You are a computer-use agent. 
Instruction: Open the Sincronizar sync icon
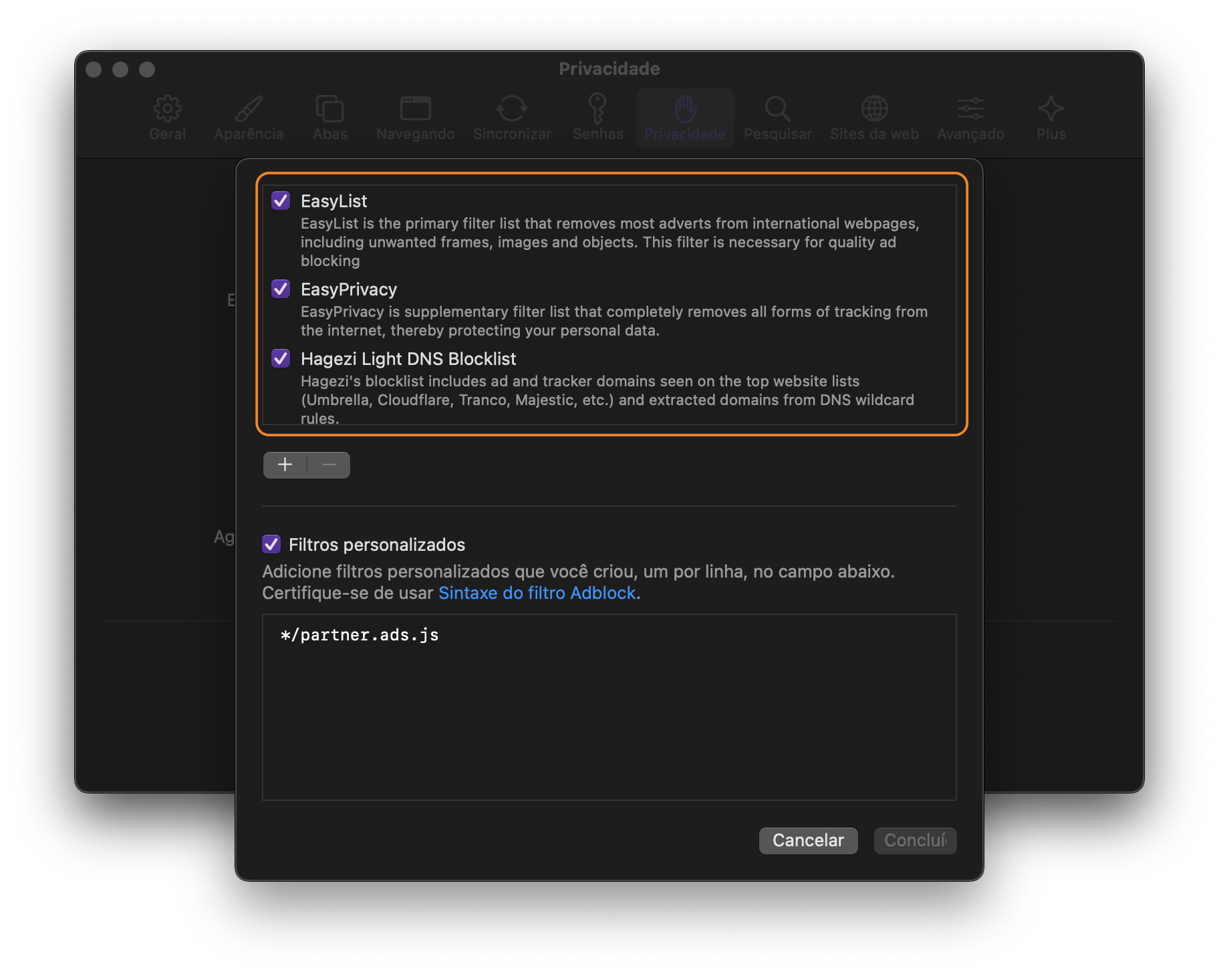coord(512,109)
